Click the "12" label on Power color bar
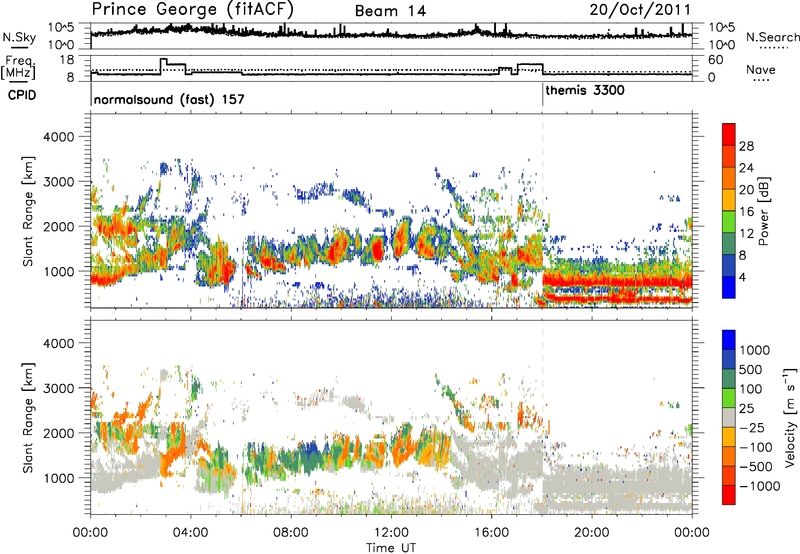The width and height of the screenshot is (800, 554). point(746,234)
